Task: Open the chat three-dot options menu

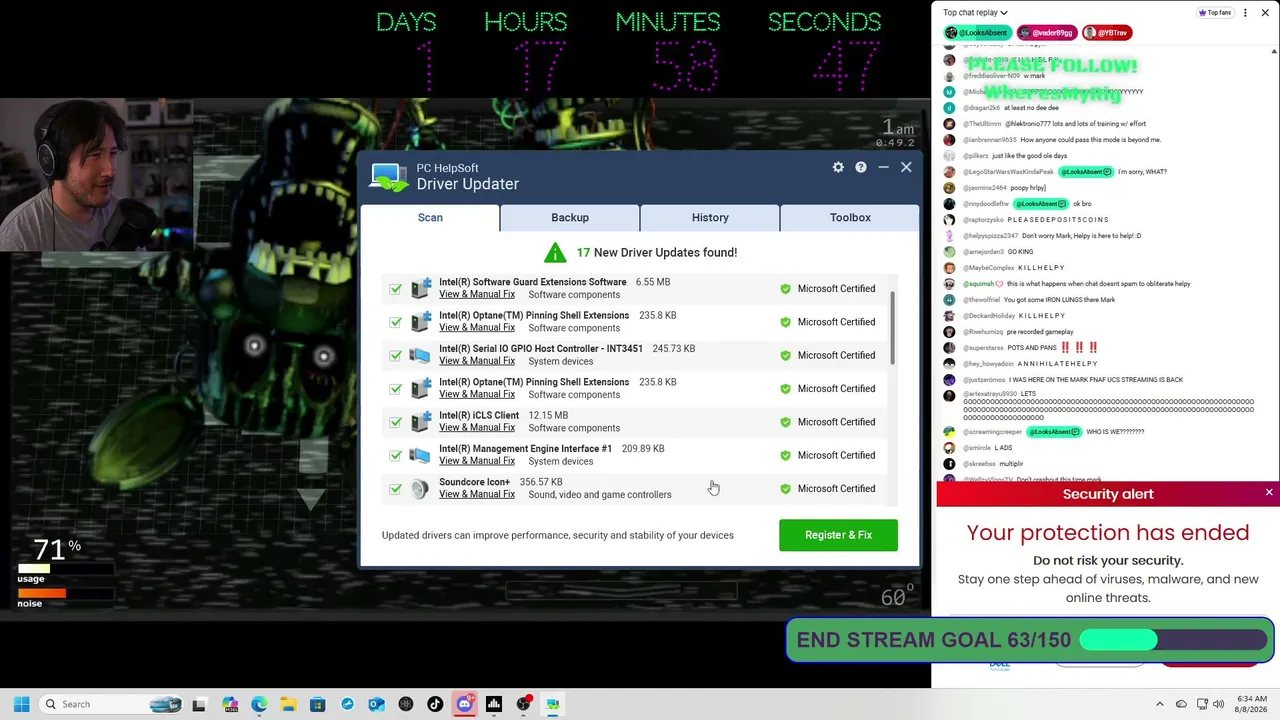Action: (1245, 13)
